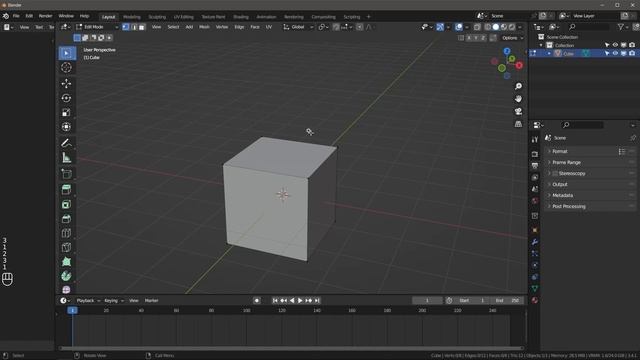Viewport: 640px width, 360px height.
Task: Pick the Add Cube tool
Action: 66,174
